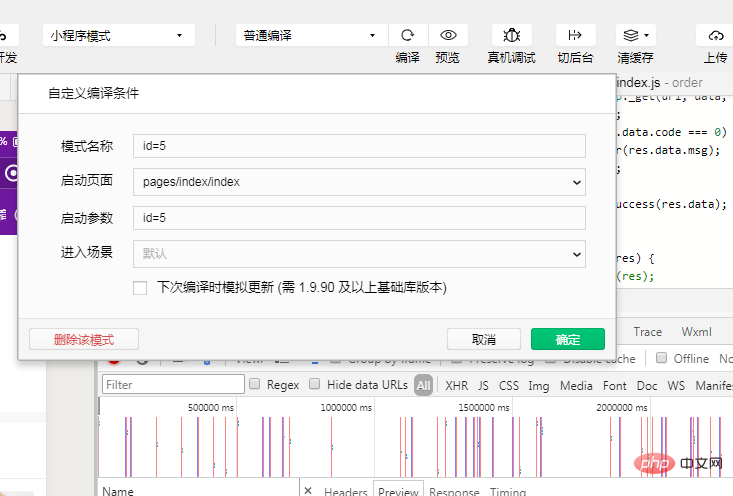Select the Response tab
Viewport: 733px width, 496px height.
pos(454,491)
